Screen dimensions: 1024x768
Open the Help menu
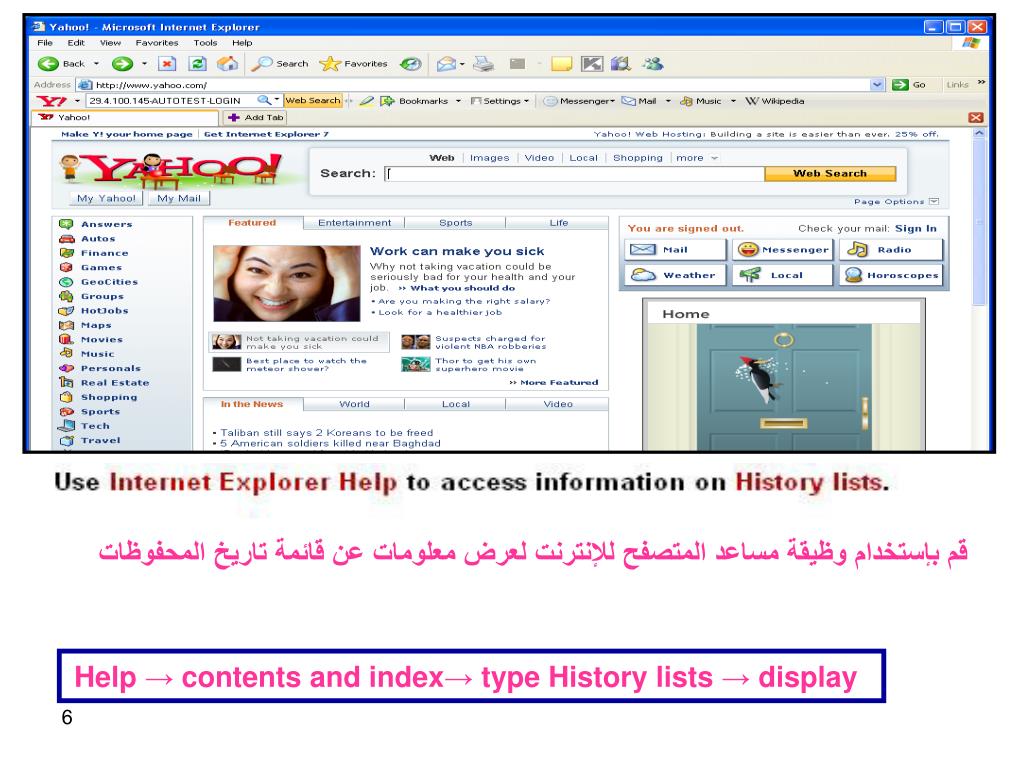(x=242, y=42)
